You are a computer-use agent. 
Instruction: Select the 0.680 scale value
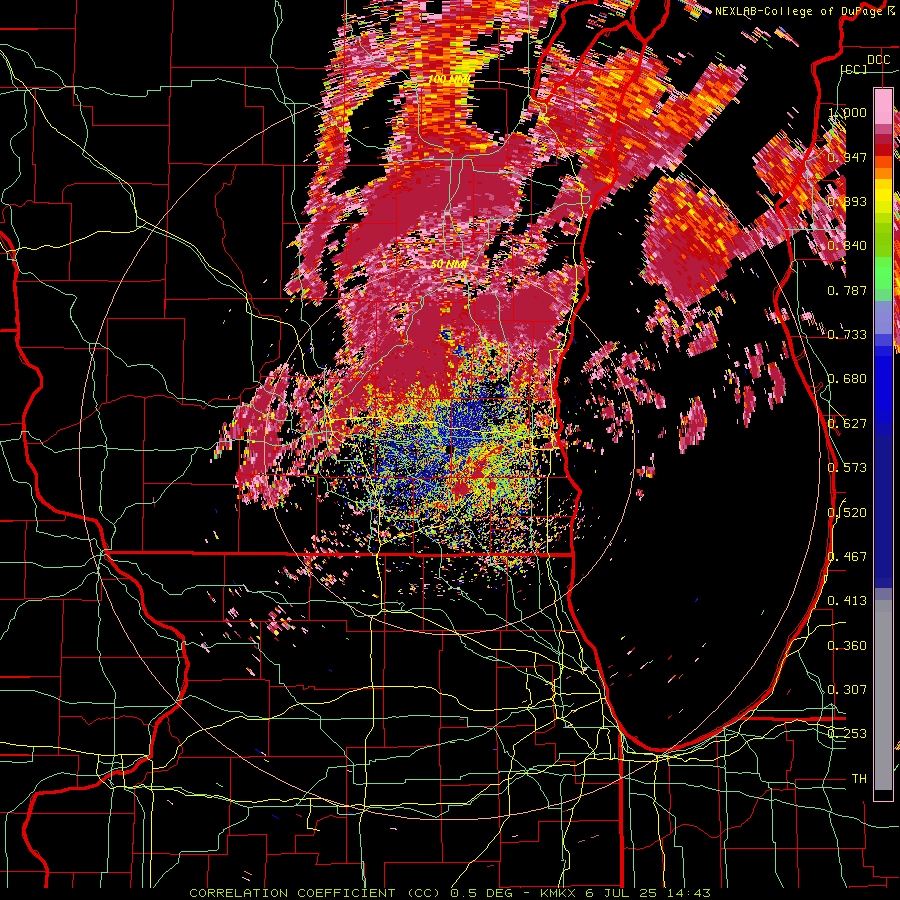point(847,379)
